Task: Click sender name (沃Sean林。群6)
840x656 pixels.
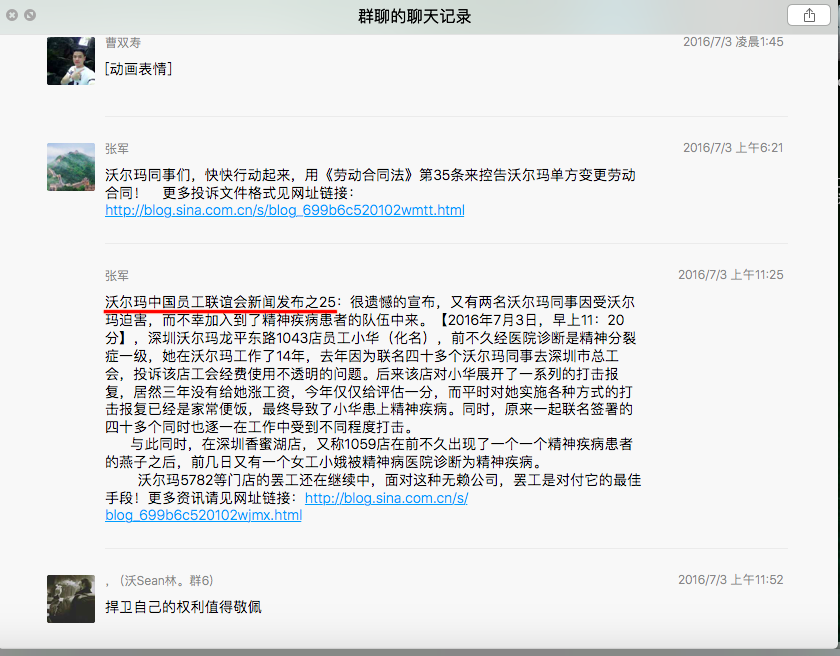Action: coord(159,580)
